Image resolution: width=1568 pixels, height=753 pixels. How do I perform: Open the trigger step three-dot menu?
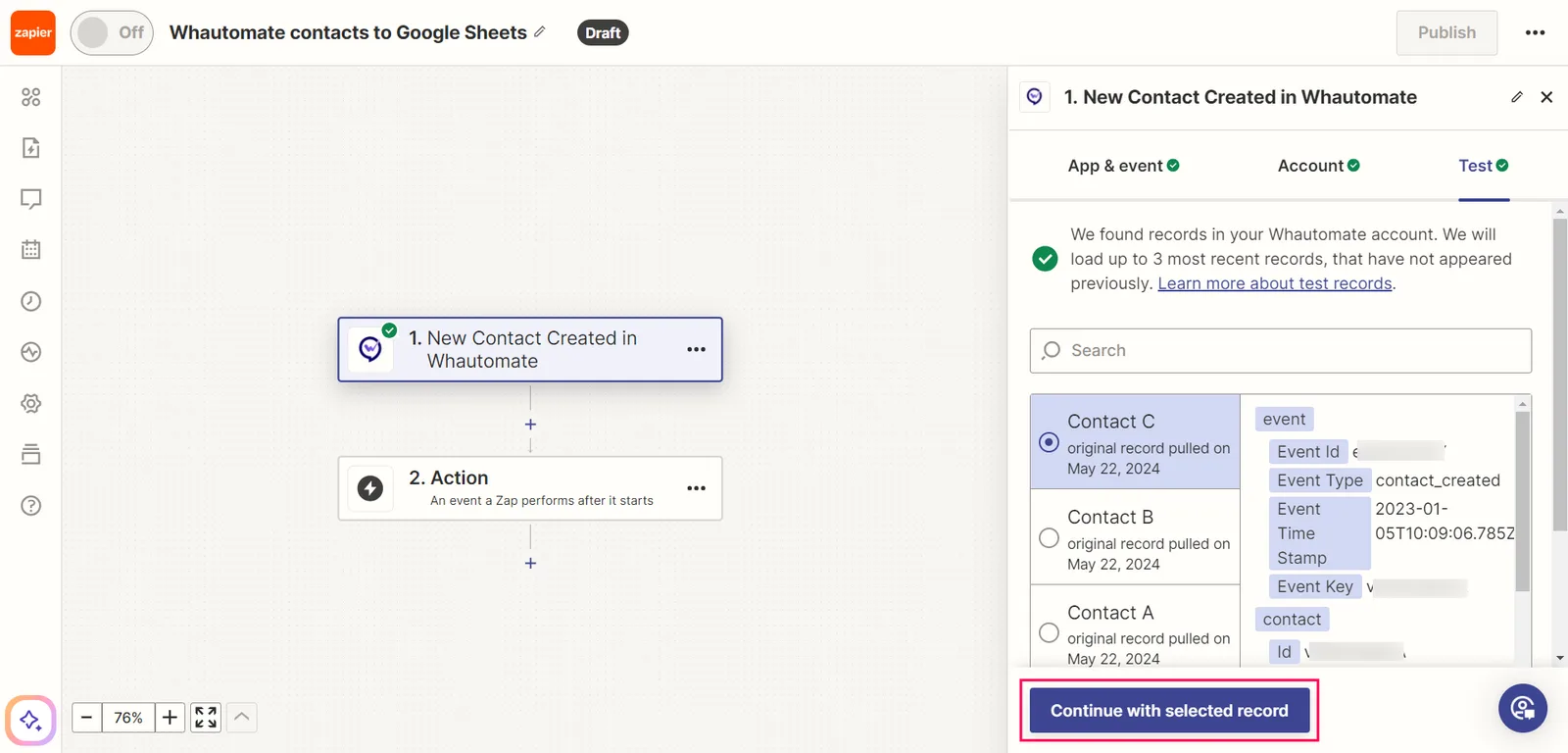697,349
